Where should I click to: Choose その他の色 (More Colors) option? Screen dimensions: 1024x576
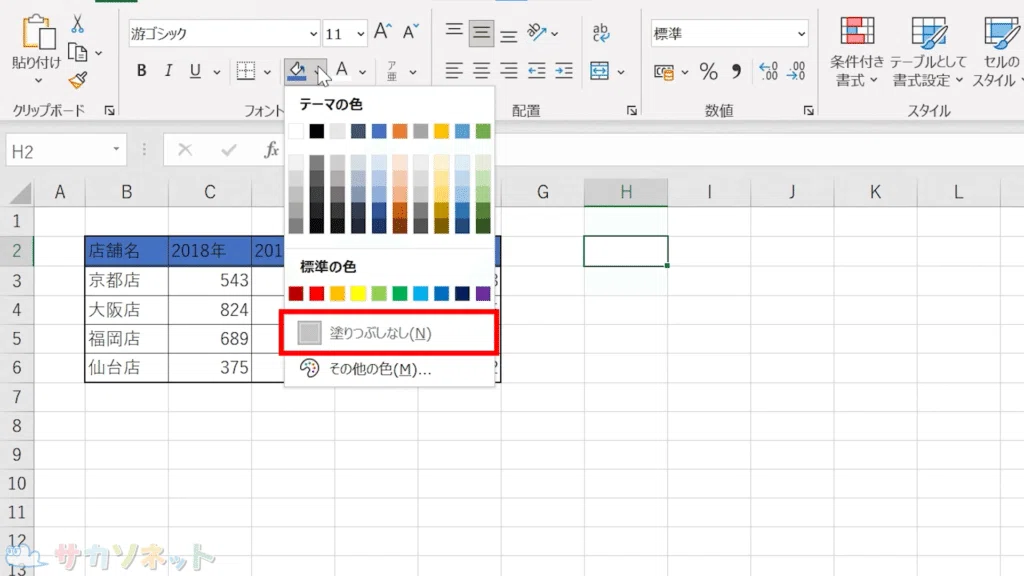pos(389,369)
